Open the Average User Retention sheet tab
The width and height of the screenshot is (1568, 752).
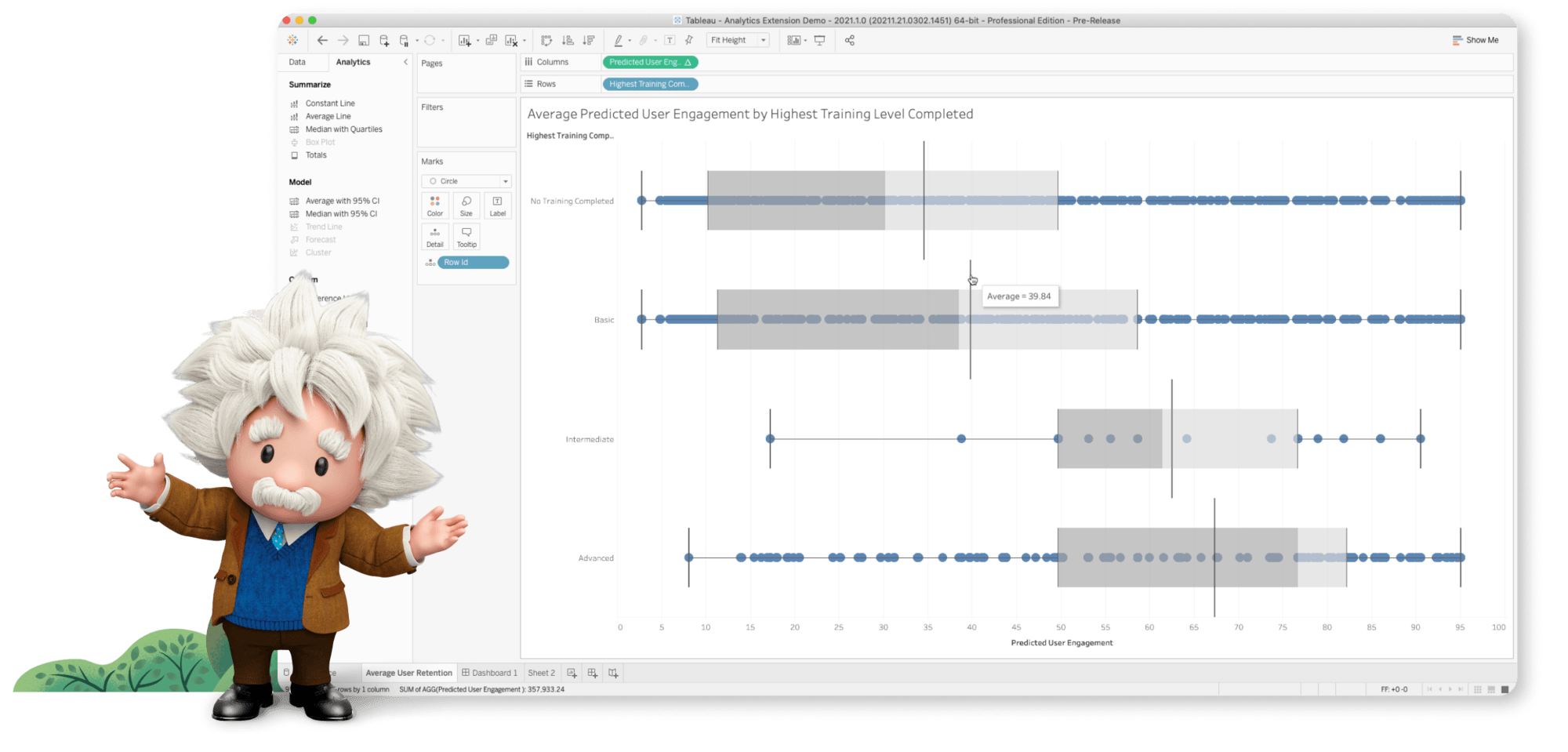pos(408,673)
